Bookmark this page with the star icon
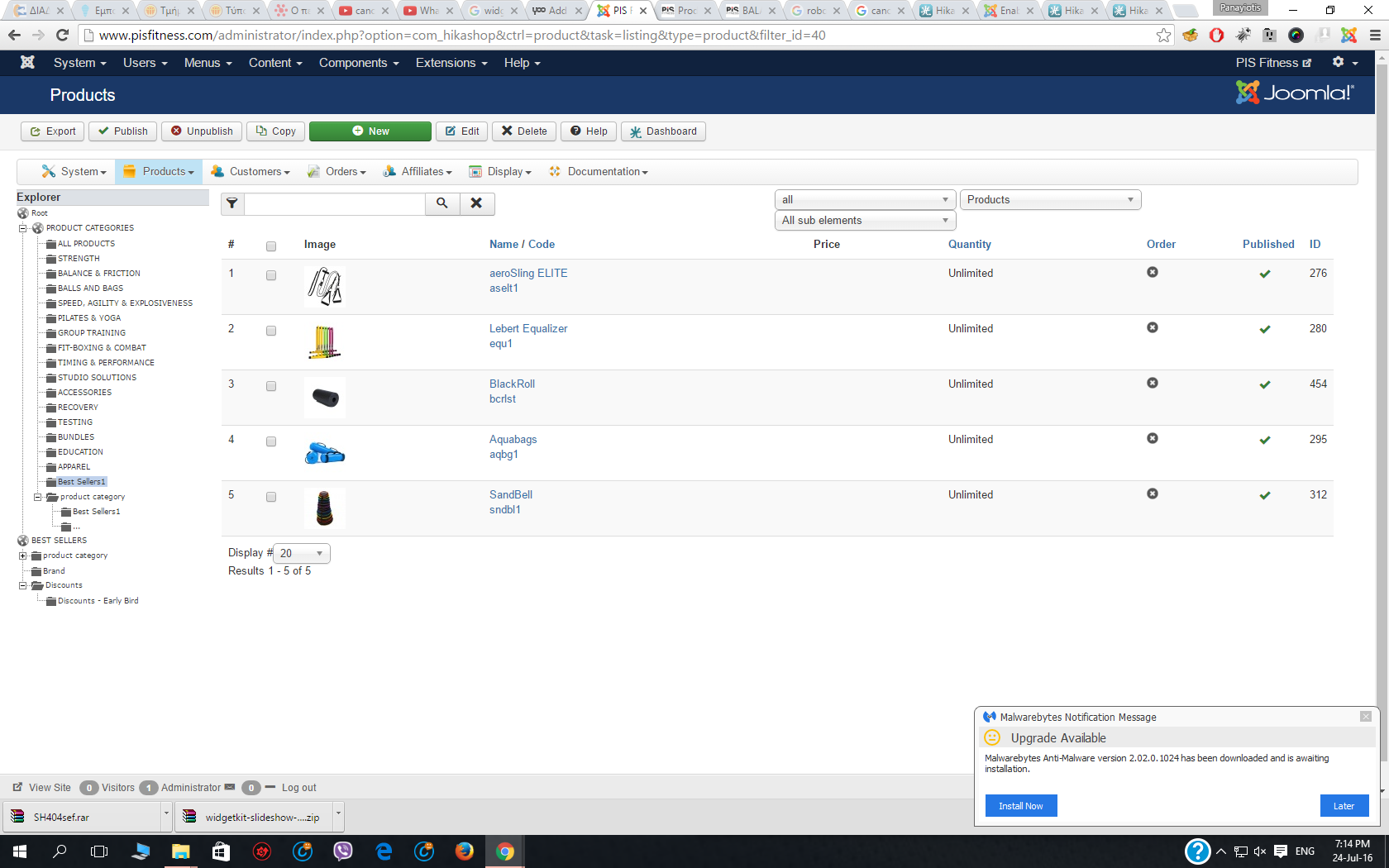 click(x=1163, y=35)
